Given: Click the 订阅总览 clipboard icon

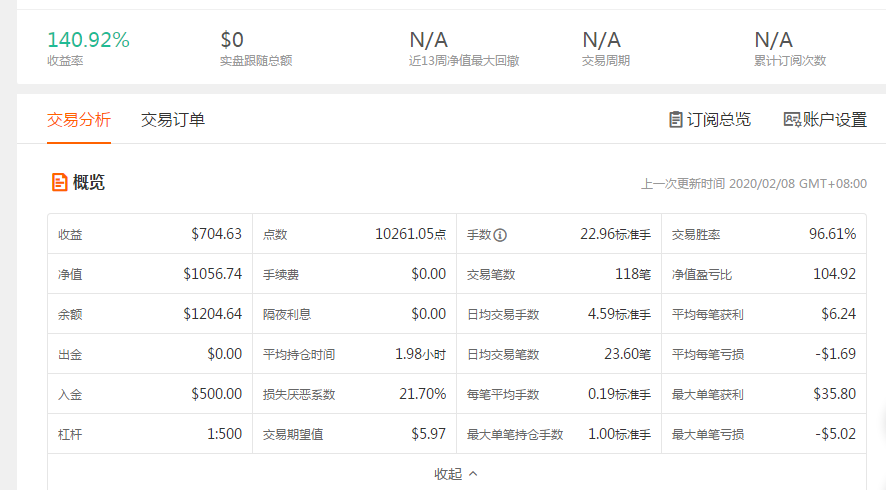Looking at the screenshot, I should point(676,120).
